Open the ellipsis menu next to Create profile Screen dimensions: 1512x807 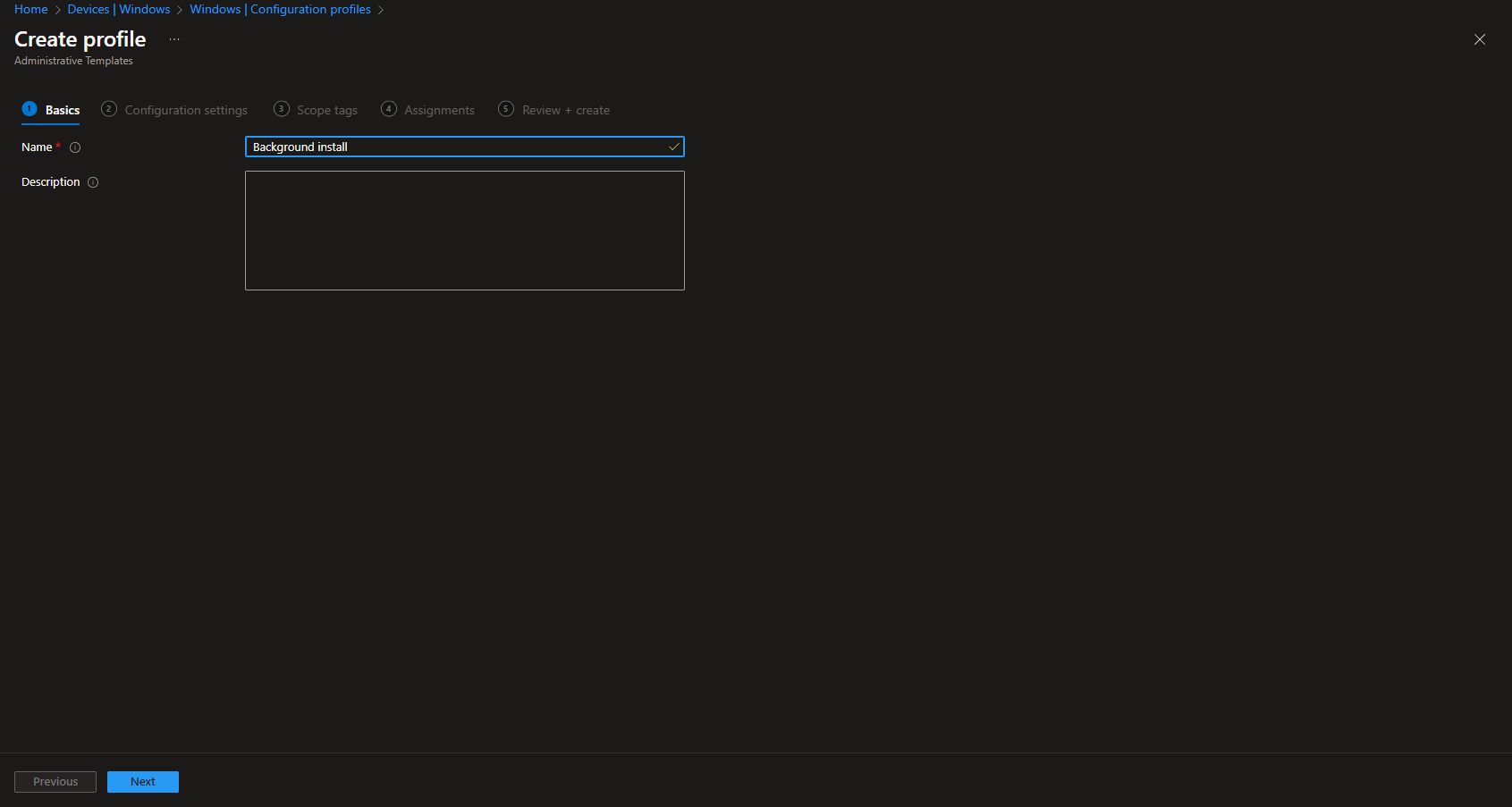coord(173,39)
